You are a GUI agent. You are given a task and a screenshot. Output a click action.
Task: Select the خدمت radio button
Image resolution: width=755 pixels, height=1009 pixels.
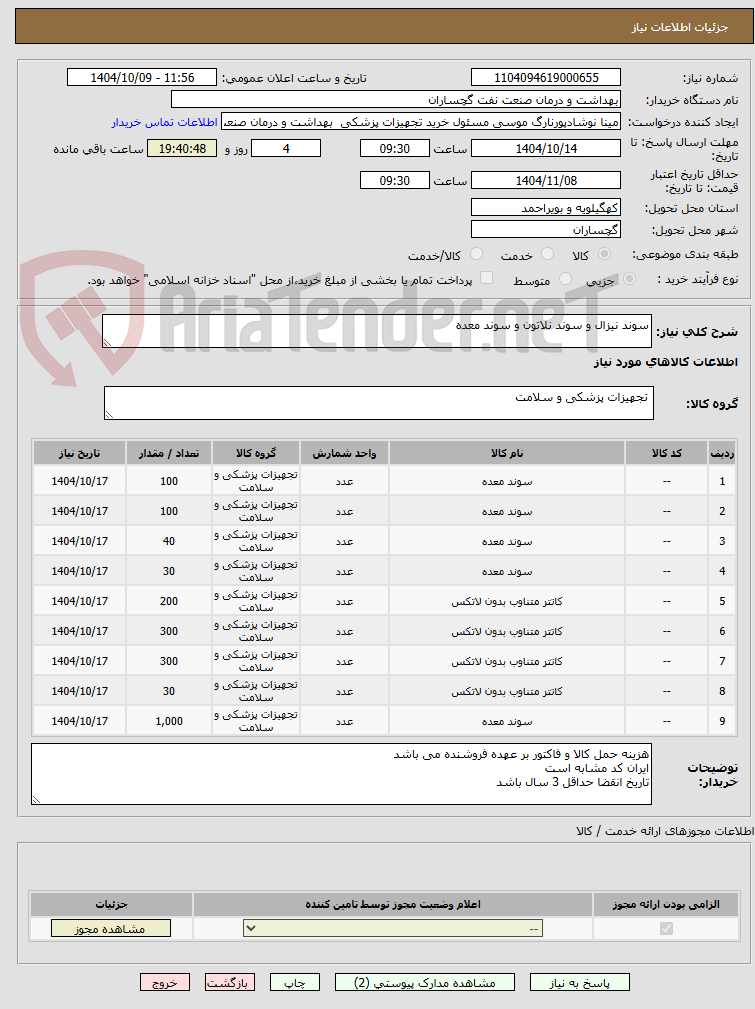pyautogui.click(x=548, y=254)
